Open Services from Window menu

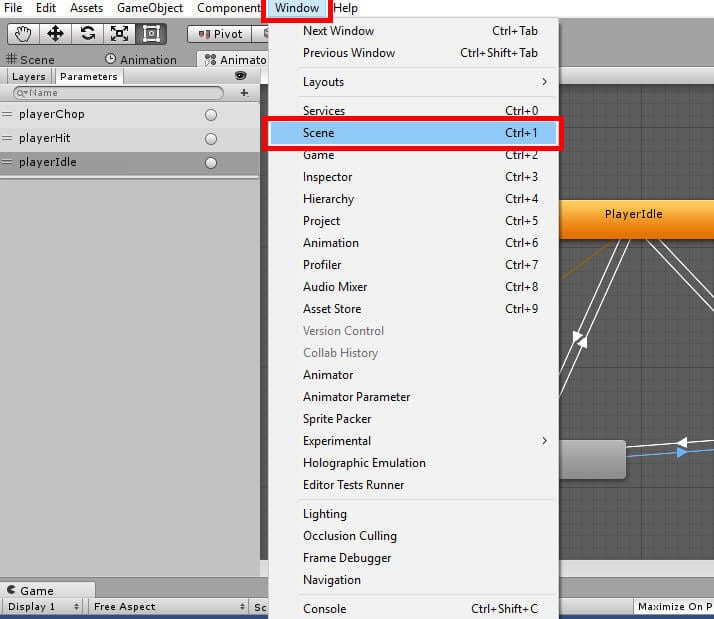[x=413, y=111]
